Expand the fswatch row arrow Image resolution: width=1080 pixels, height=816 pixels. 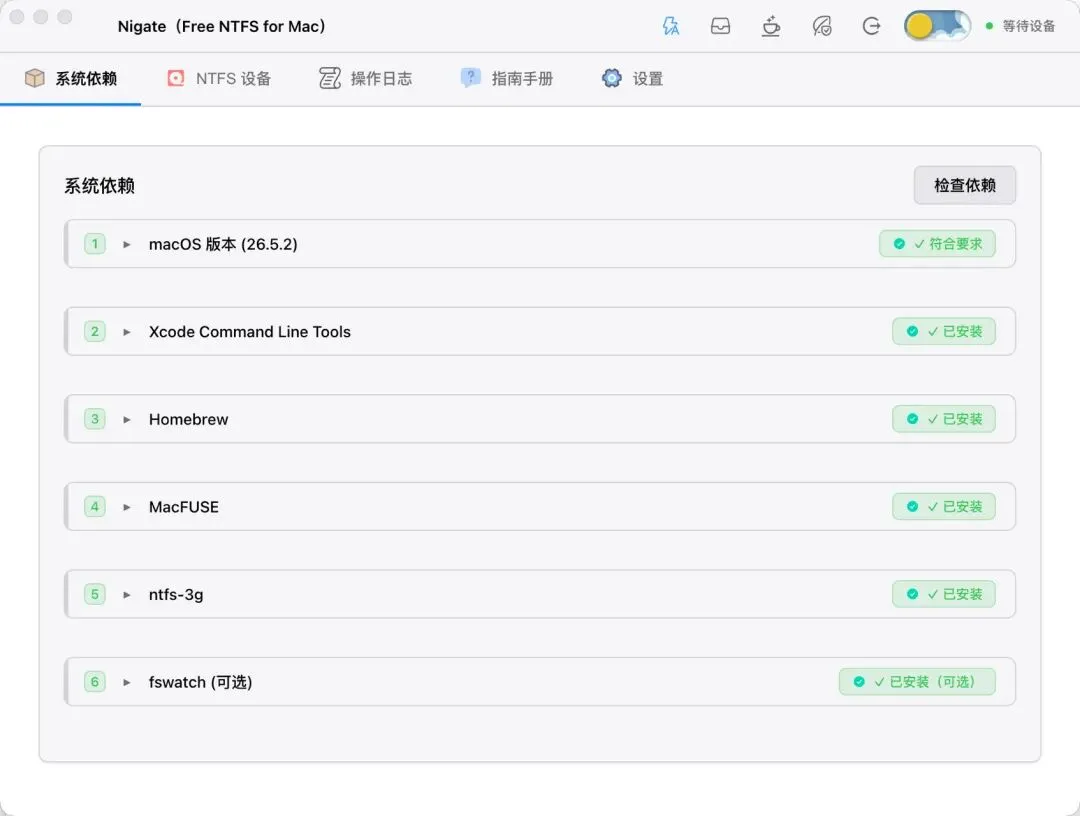(x=127, y=682)
